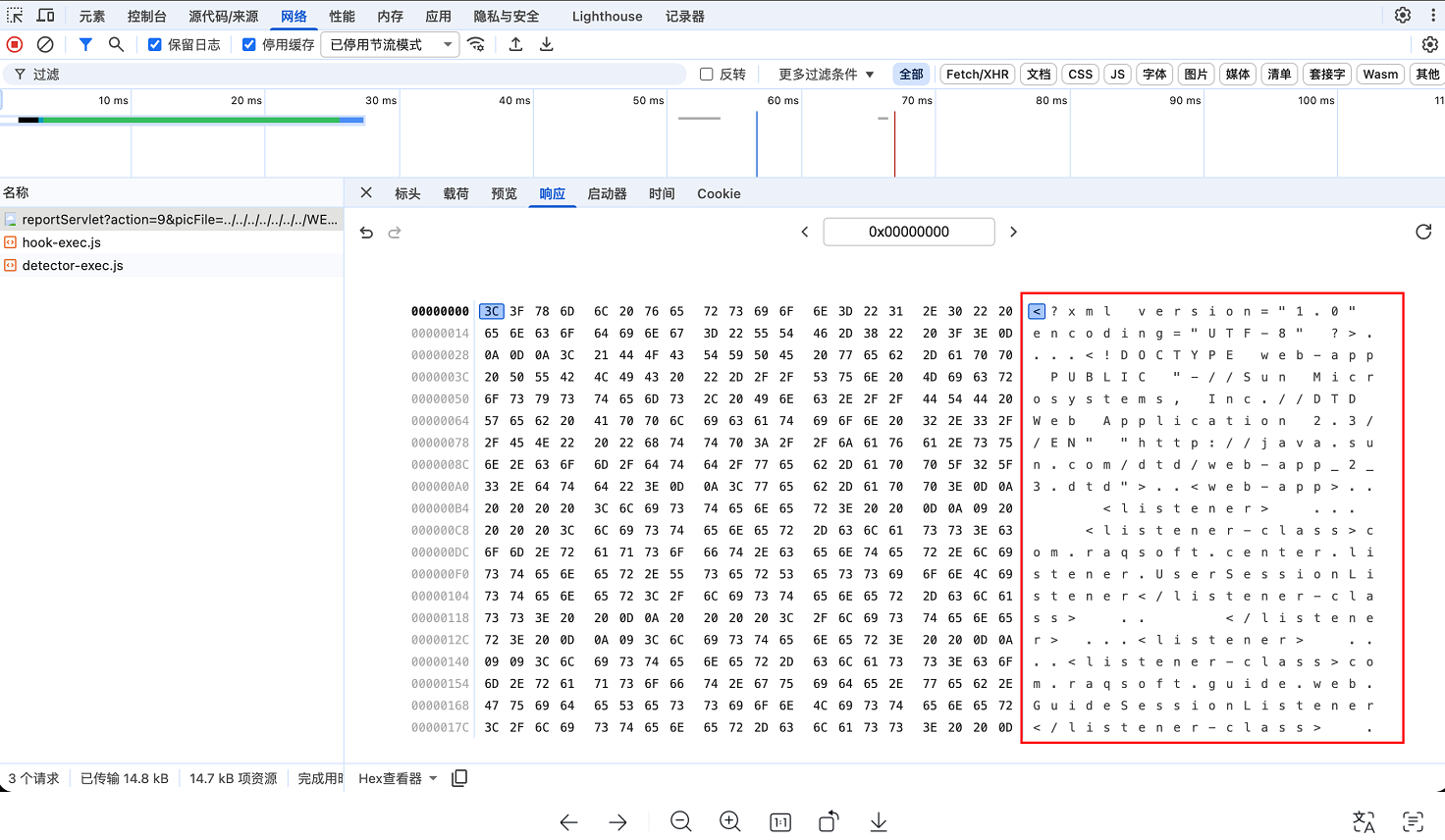
Task: Open the 已停用节流模式 throttling dropdown
Action: coord(390,44)
